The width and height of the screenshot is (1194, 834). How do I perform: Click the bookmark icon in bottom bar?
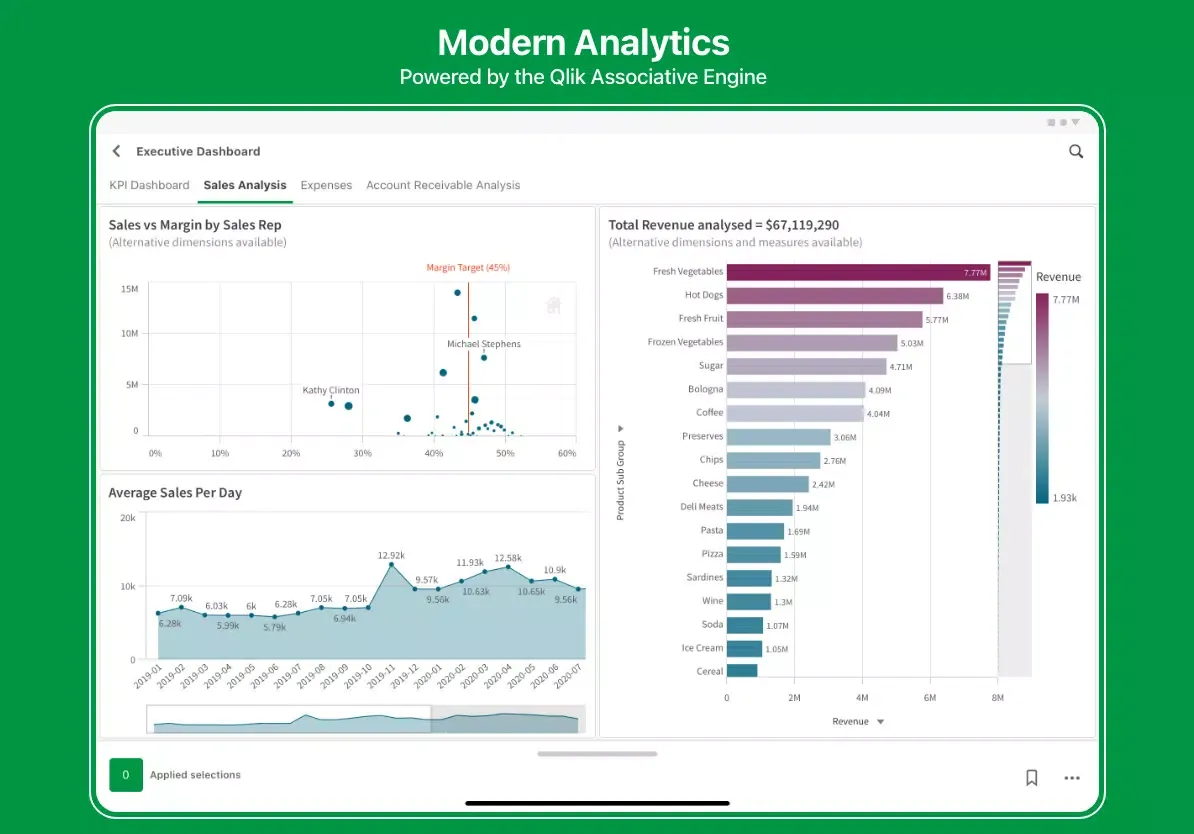pyautogui.click(x=1031, y=777)
